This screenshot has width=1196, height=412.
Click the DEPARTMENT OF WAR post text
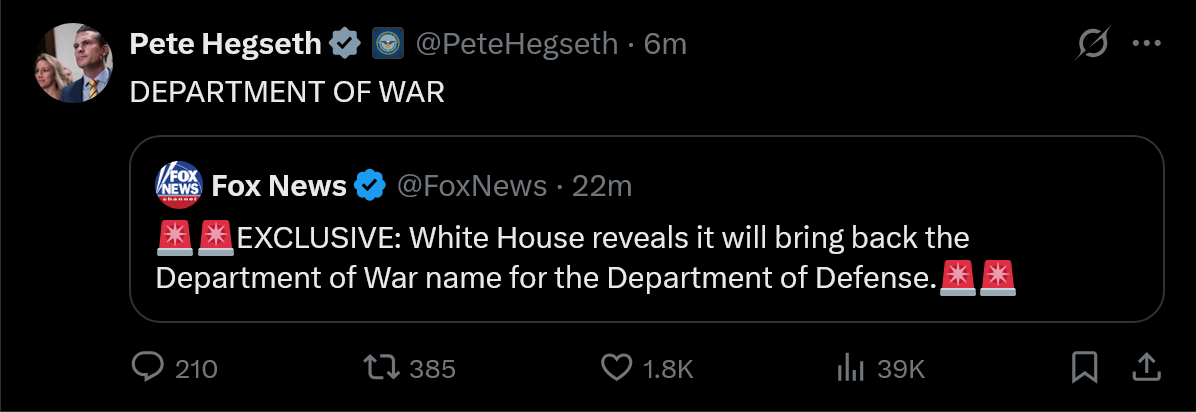pos(287,91)
